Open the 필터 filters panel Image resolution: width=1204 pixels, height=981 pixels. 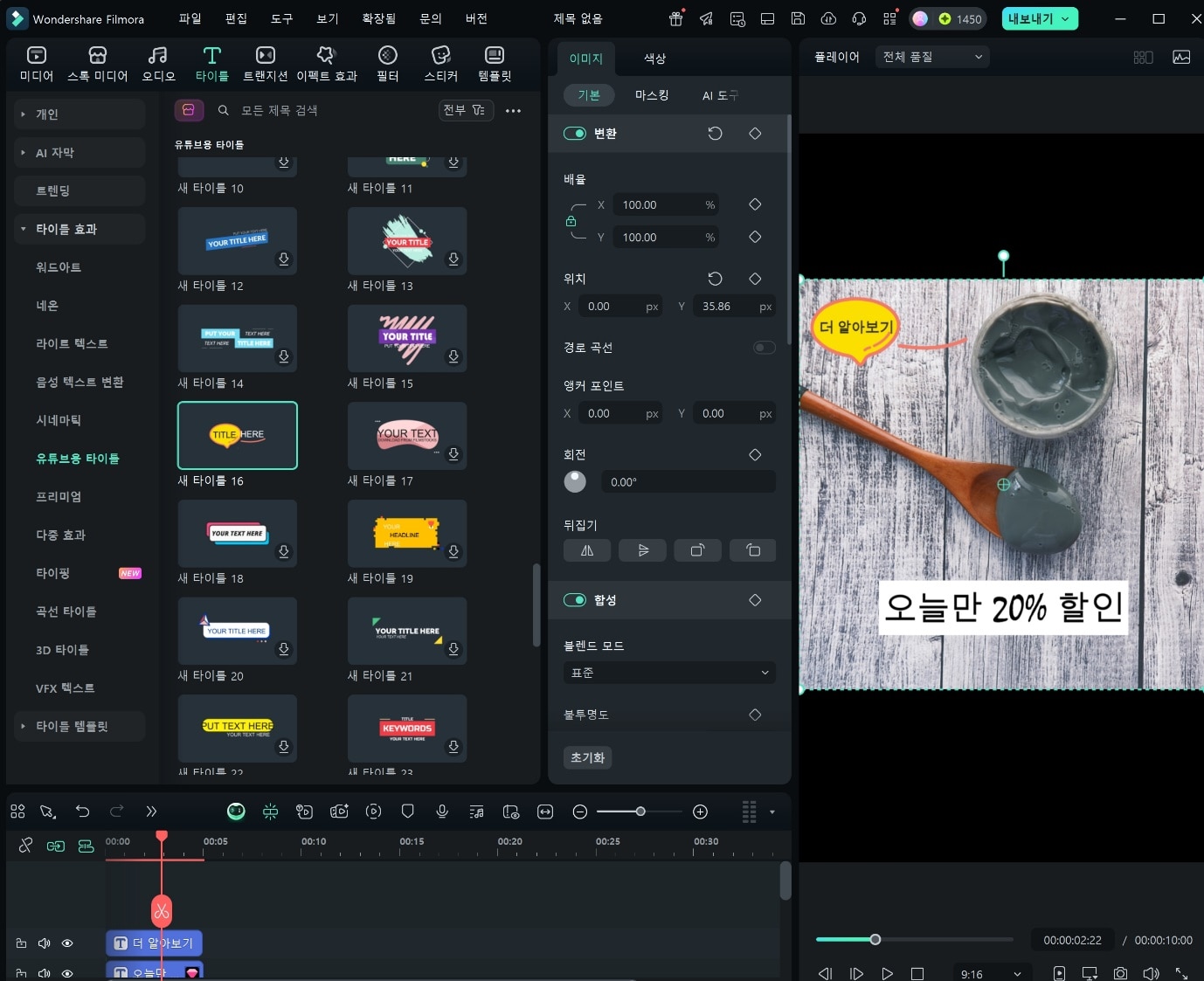[388, 65]
